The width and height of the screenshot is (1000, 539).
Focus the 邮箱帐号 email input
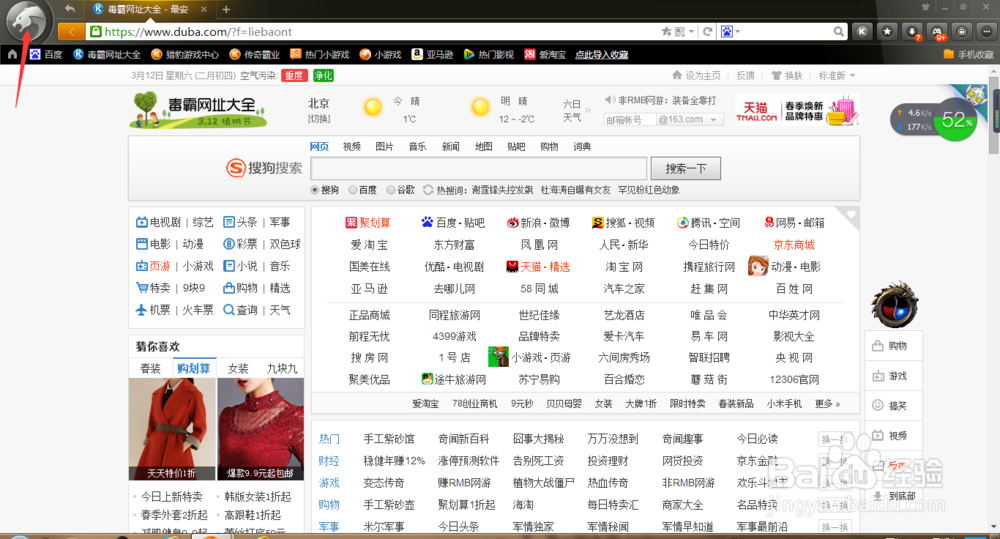click(x=630, y=119)
